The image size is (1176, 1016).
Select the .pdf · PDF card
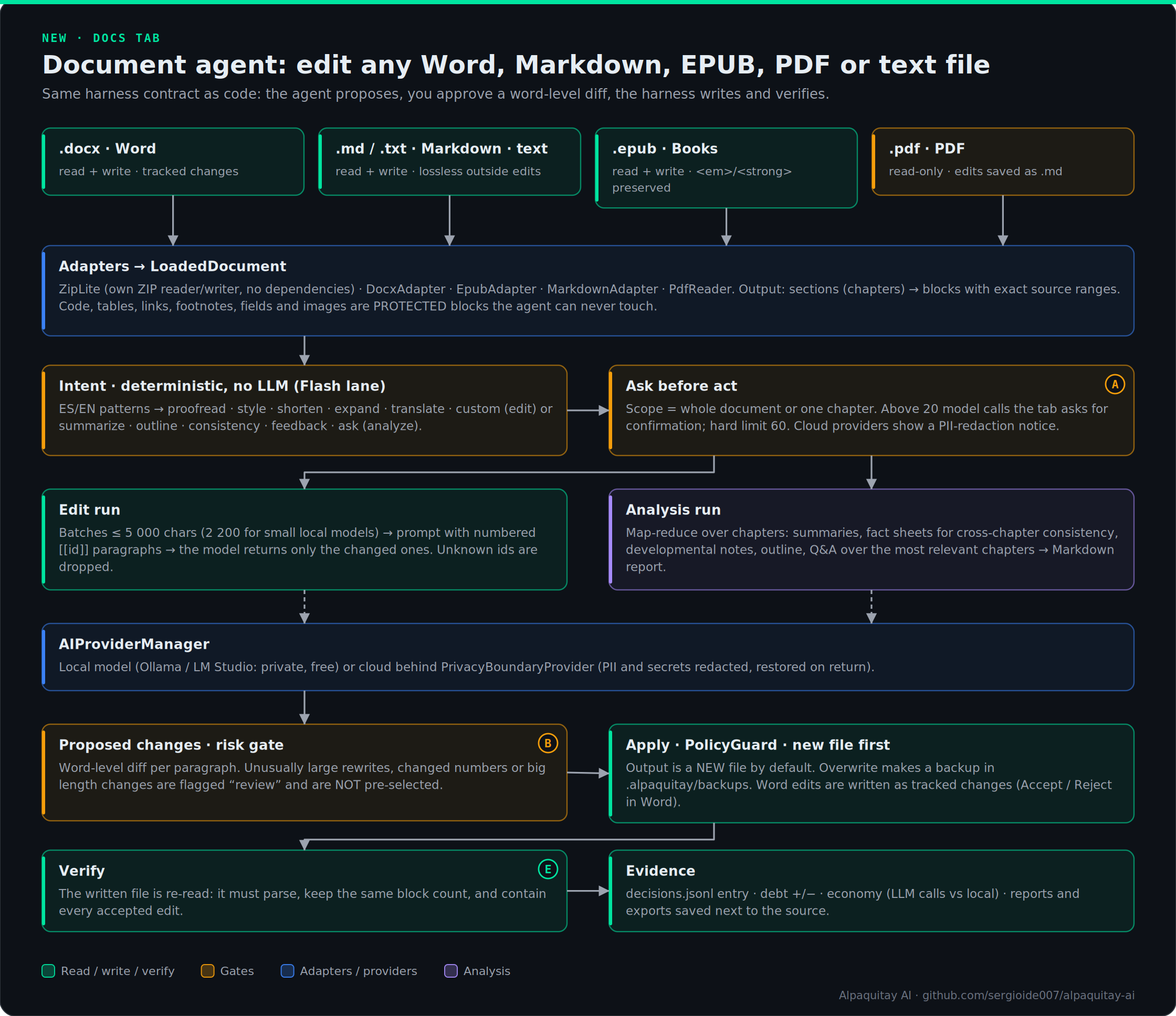[x=1003, y=162]
